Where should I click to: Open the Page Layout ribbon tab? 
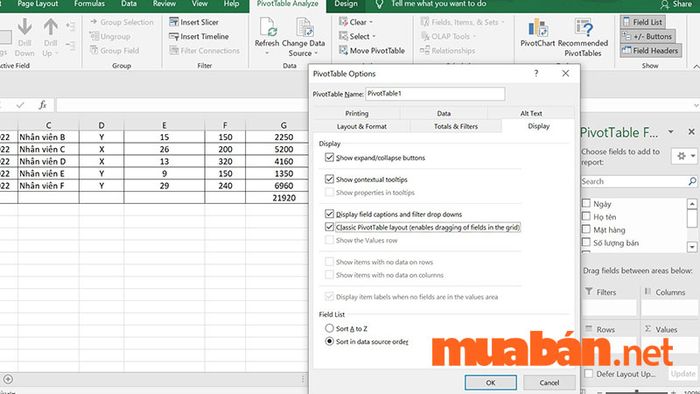38,4
